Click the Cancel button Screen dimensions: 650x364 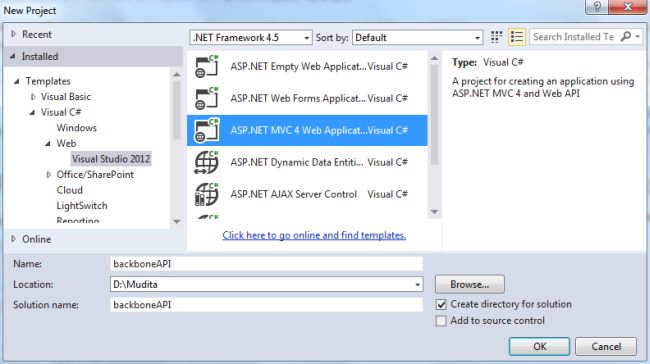606,346
